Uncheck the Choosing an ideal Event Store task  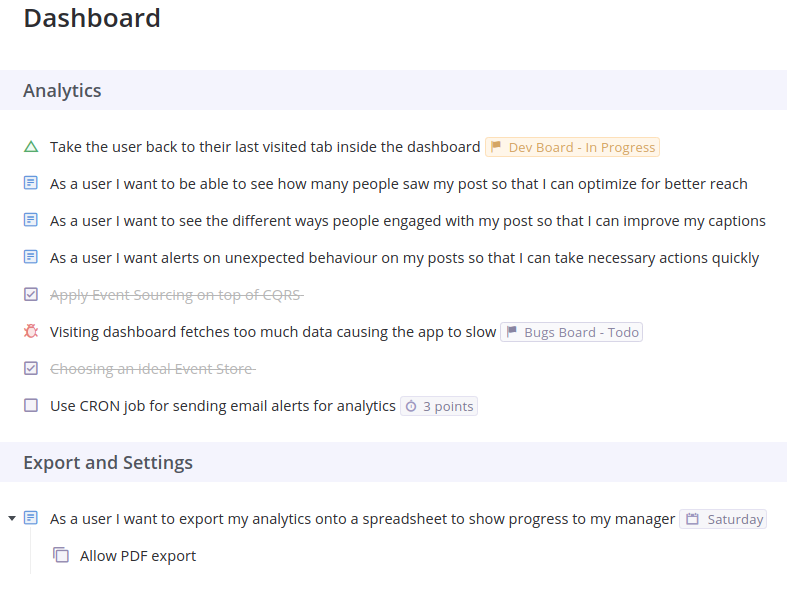pos(31,369)
